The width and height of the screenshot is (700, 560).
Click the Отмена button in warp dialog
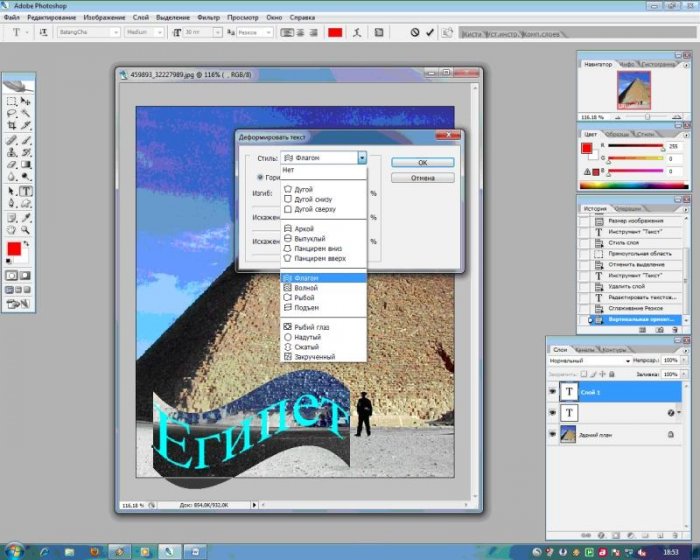(422, 178)
